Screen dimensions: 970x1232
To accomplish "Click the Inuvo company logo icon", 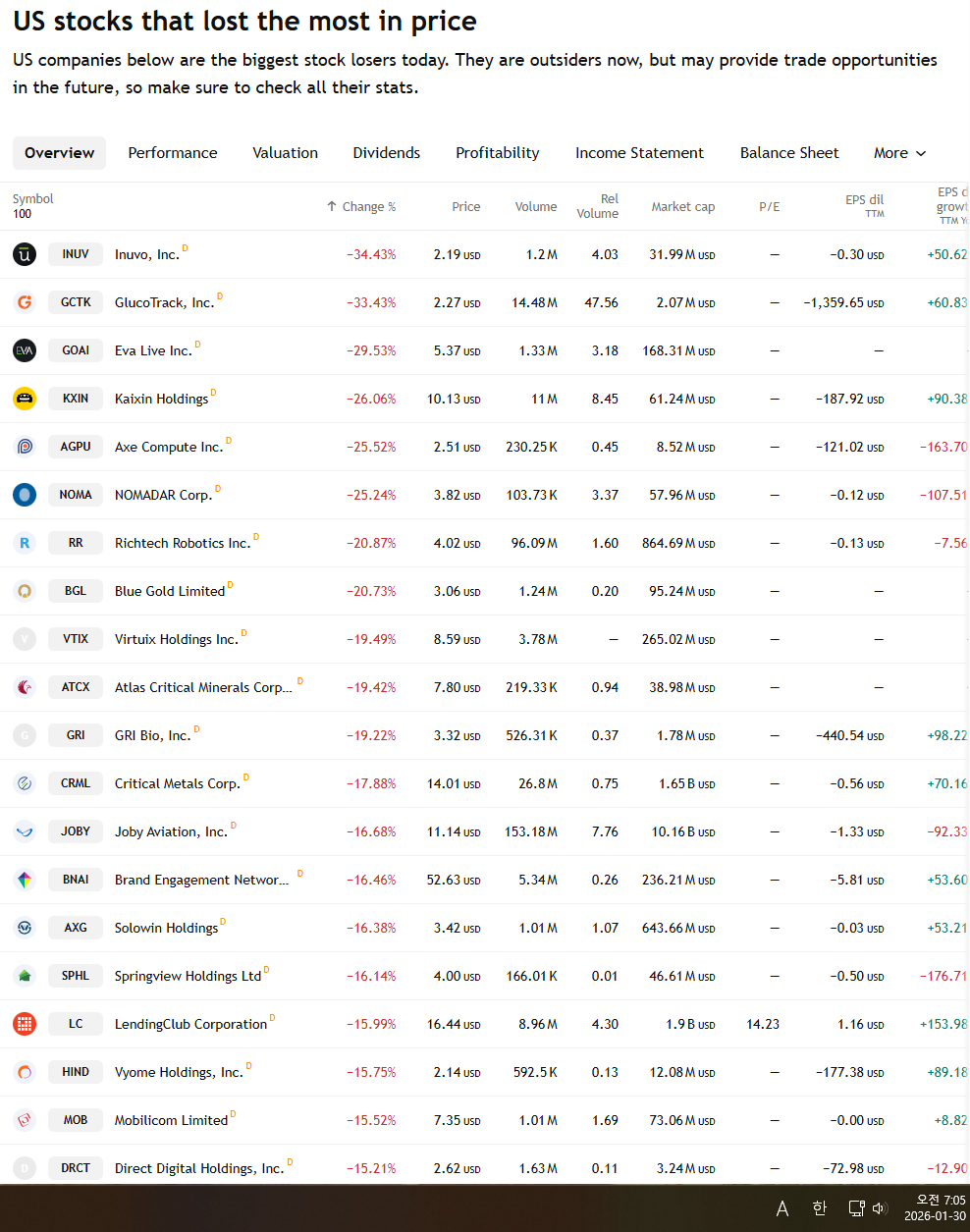I will pyautogui.click(x=25, y=254).
